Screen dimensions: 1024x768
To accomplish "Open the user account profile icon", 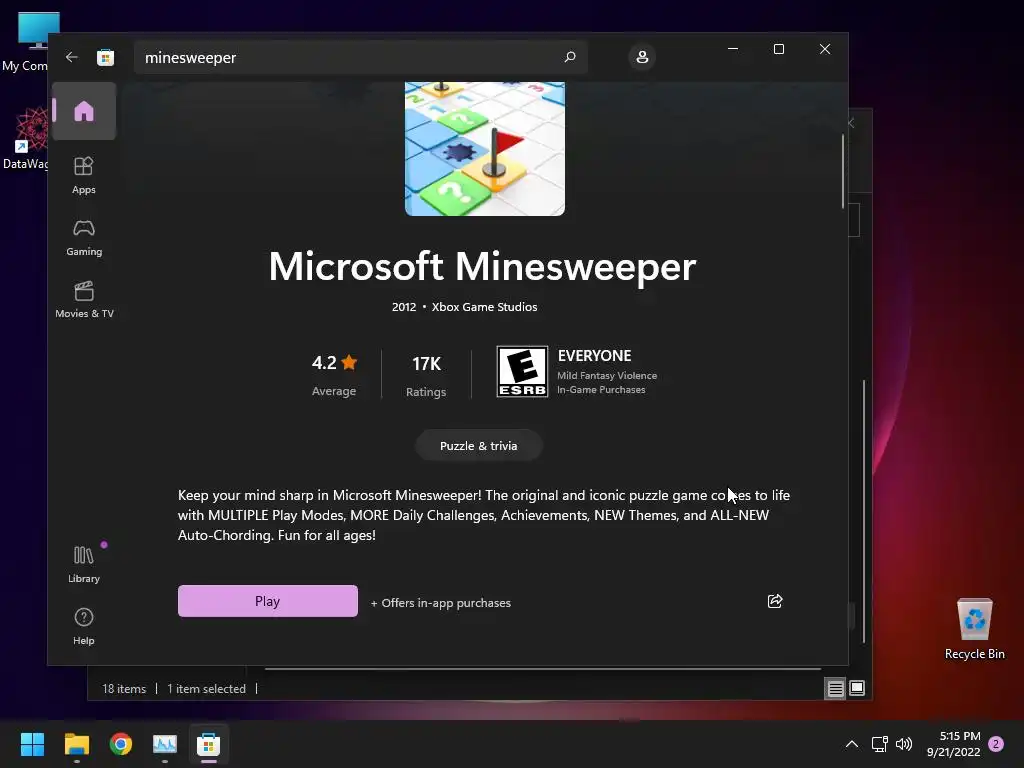I will 642,57.
